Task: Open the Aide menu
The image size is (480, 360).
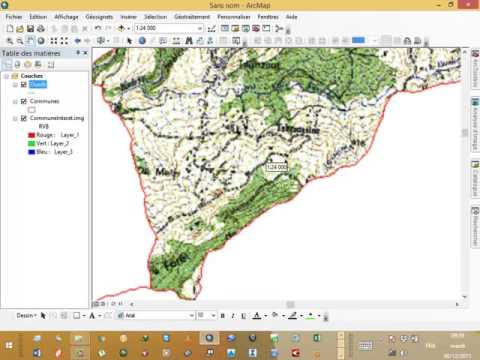Action: coord(291,17)
